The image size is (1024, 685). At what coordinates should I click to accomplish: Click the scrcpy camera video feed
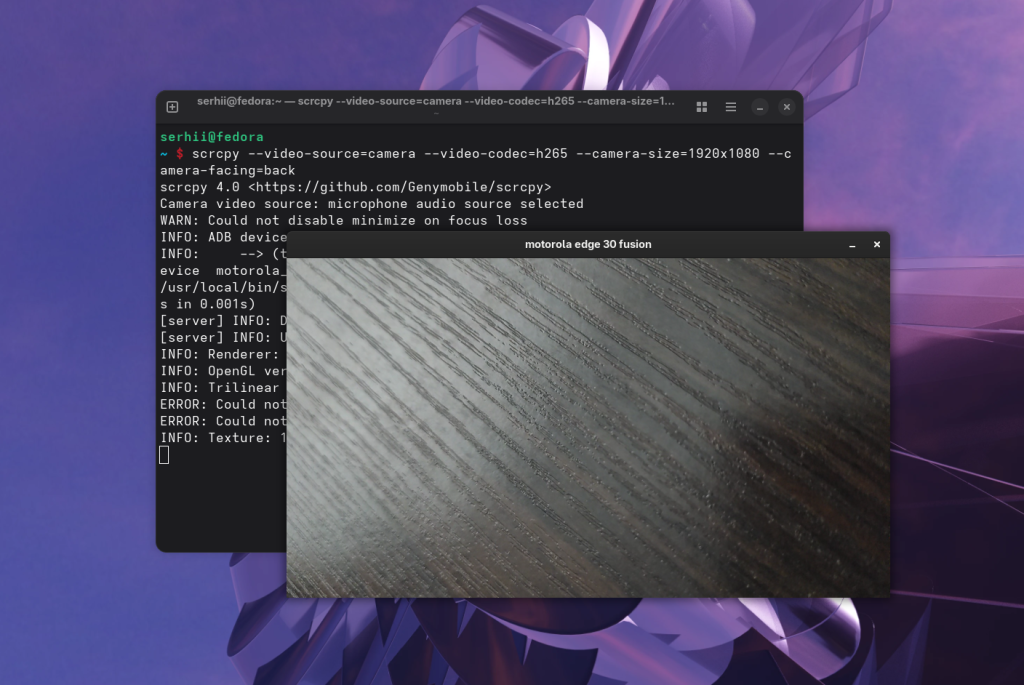(x=588, y=428)
